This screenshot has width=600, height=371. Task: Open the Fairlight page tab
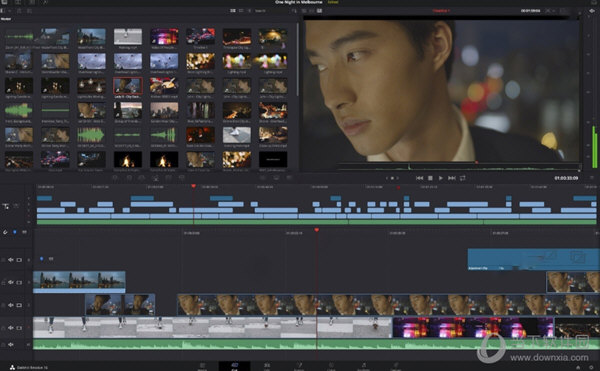click(x=364, y=366)
